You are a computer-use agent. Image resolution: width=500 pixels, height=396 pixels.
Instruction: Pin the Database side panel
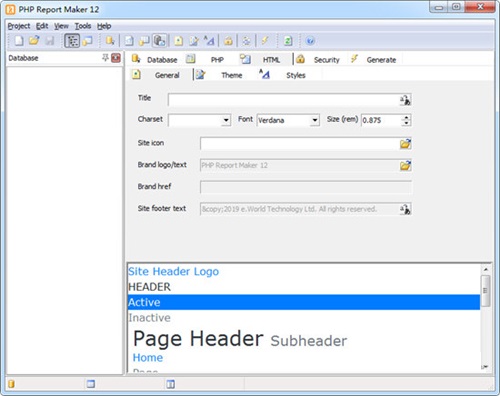click(105, 58)
